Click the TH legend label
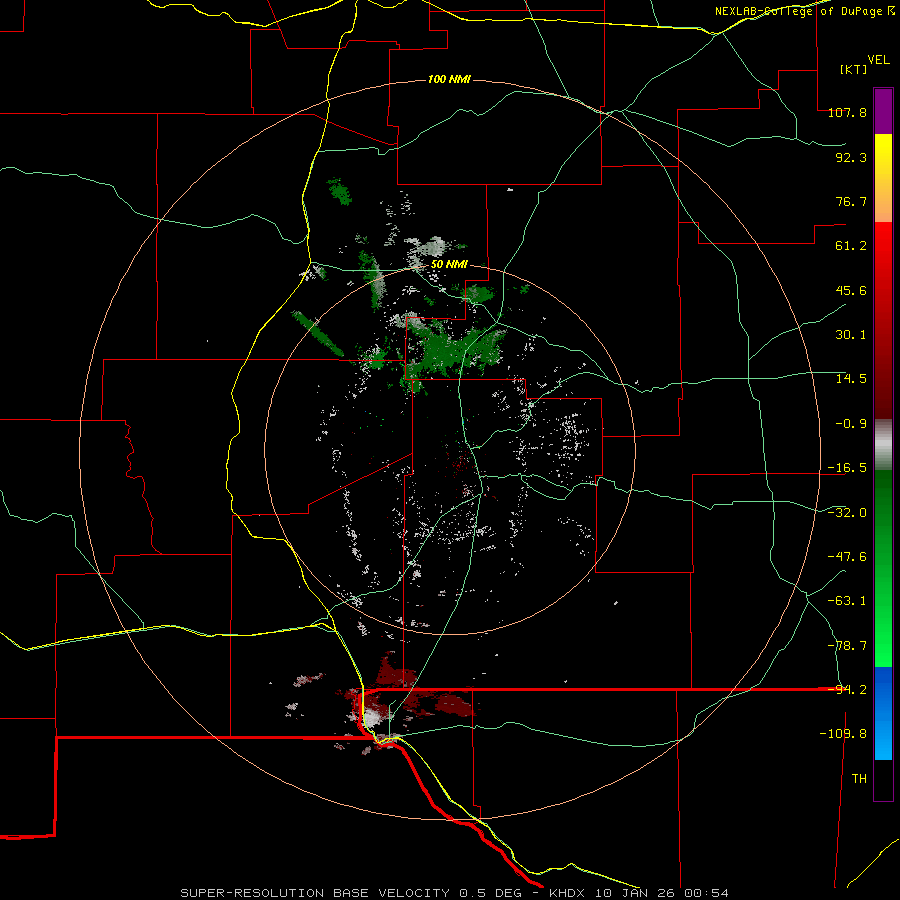This screenshot has height=900, width=900. point(859,779)
